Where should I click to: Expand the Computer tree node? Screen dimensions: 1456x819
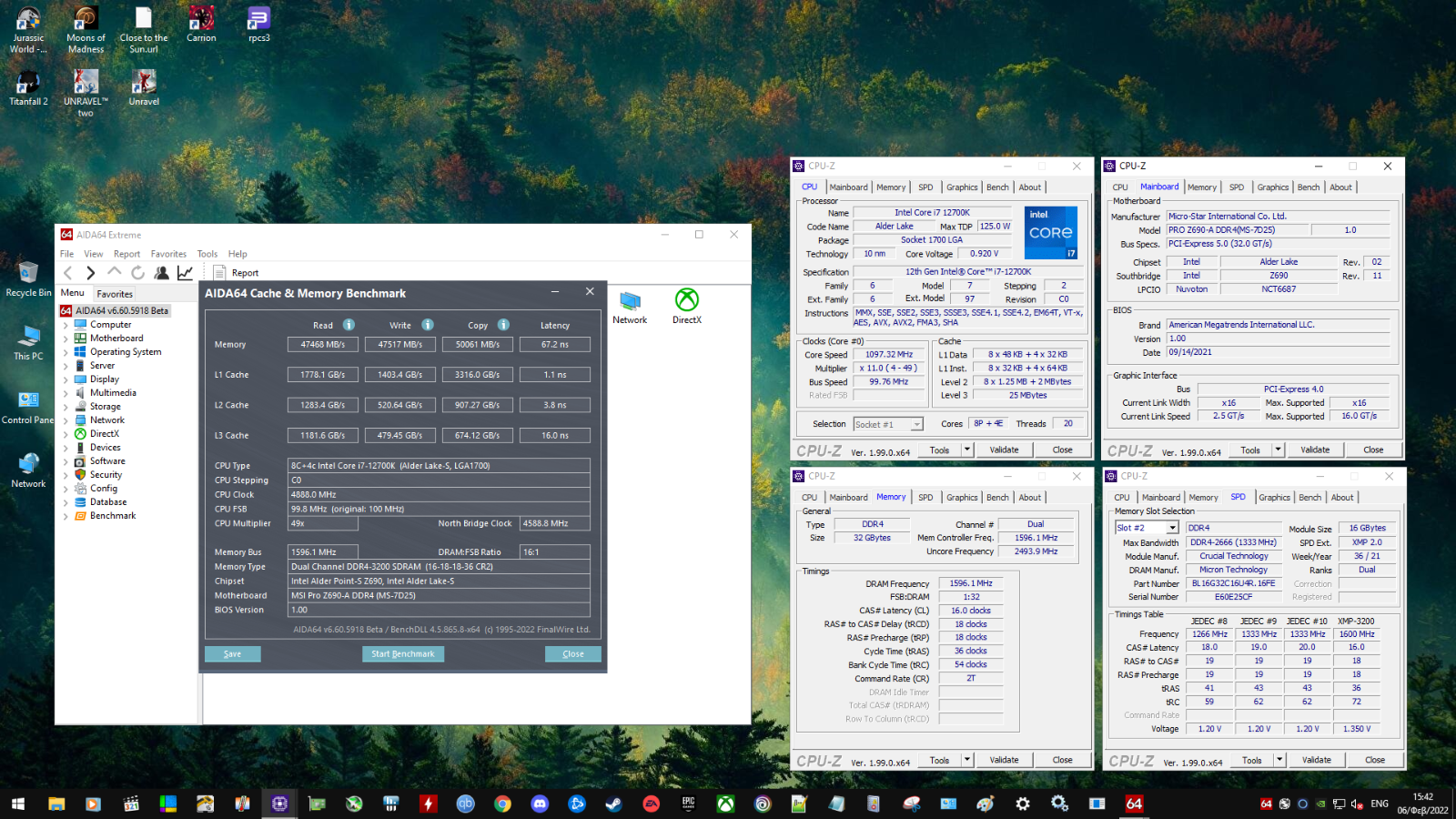click(x=66, y=325)
